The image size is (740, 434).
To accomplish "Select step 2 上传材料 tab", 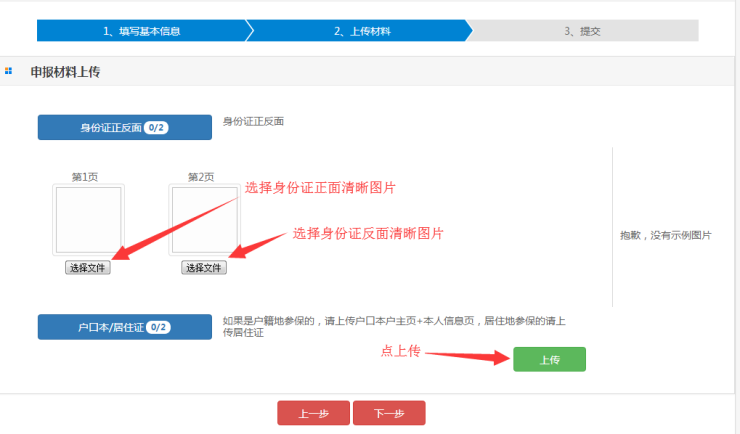I will coord(359,31).
